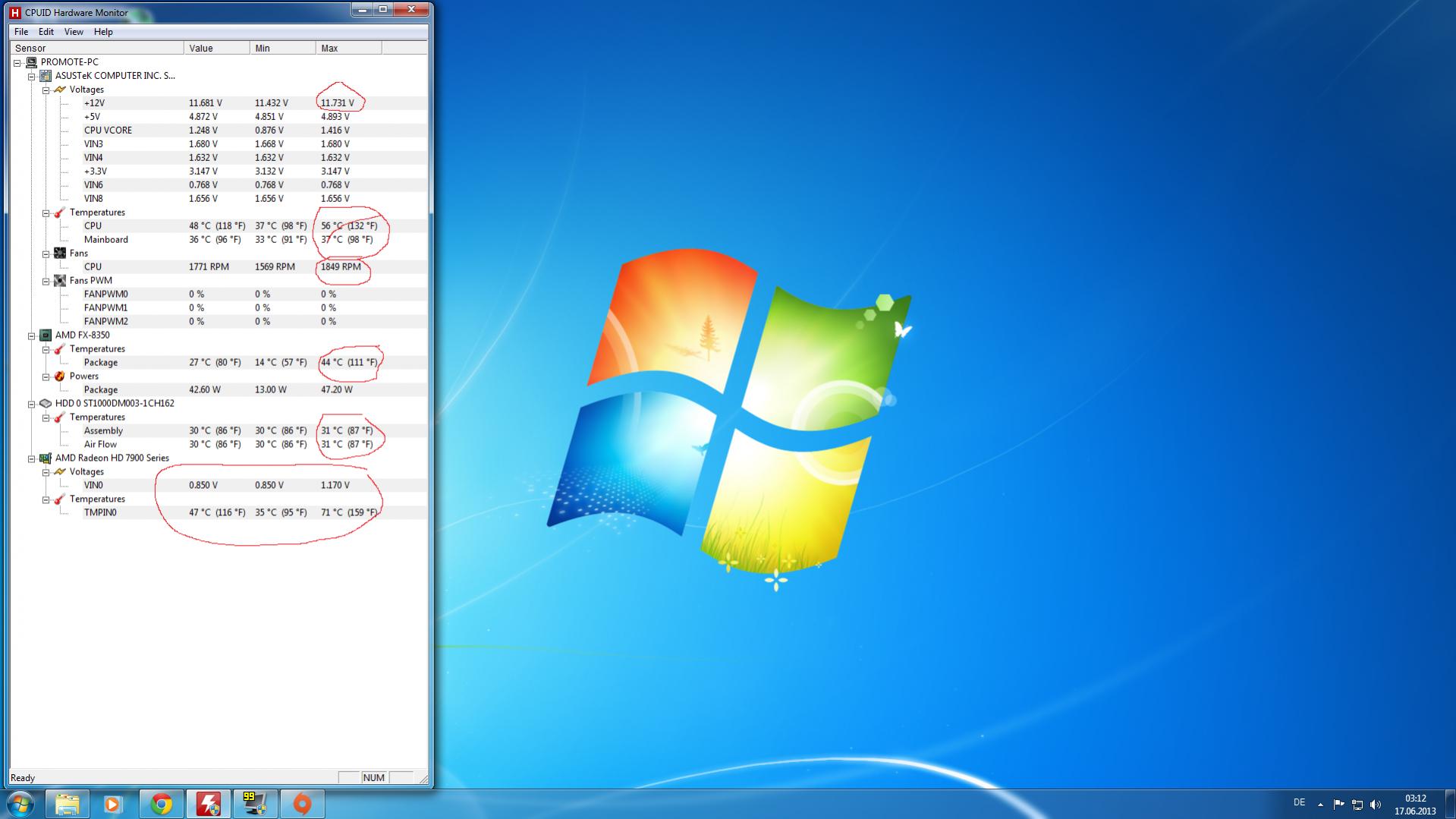Open the View menu
Image resolution: width=1456 pixels, height=819 pixels.
point(74,32)
